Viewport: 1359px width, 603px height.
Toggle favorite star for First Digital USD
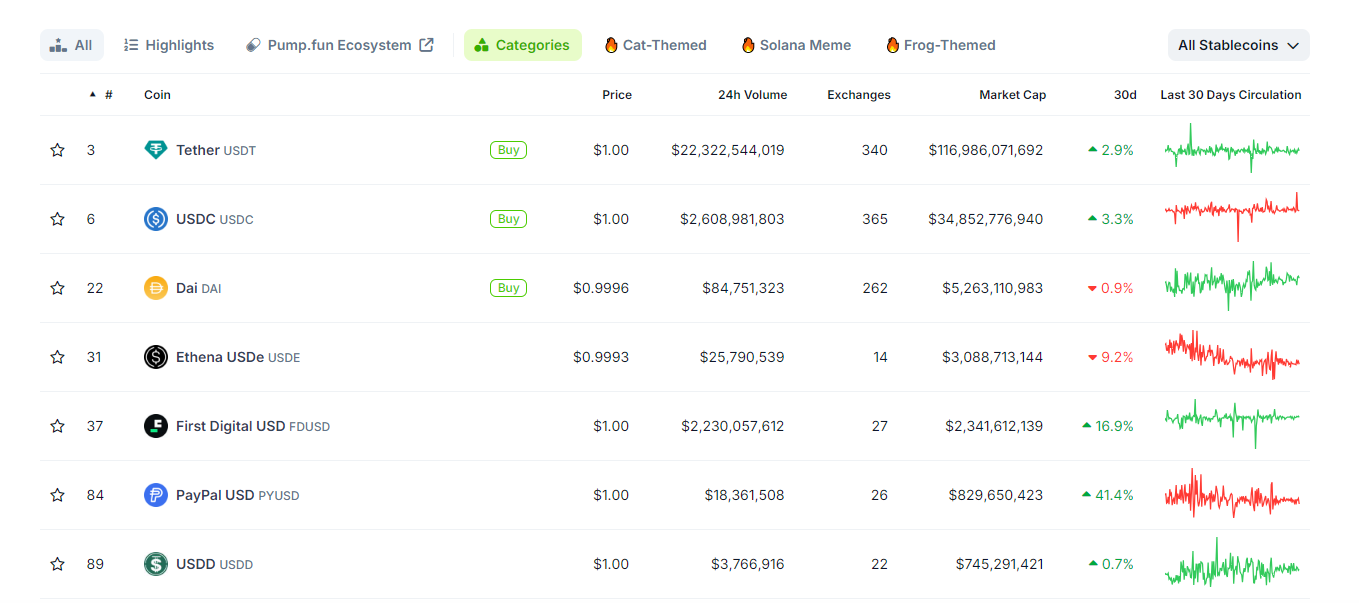click(x=57, y=426)
